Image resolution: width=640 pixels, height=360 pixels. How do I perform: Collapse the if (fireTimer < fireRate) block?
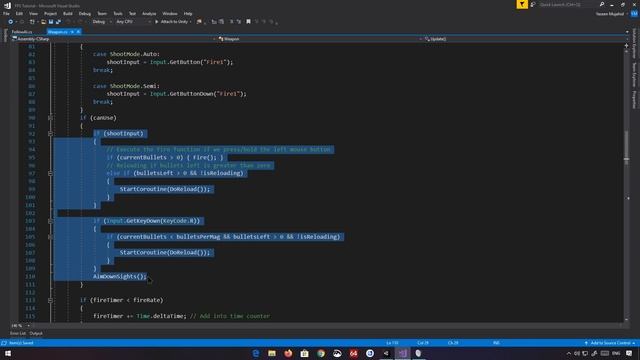pos(50,300)
